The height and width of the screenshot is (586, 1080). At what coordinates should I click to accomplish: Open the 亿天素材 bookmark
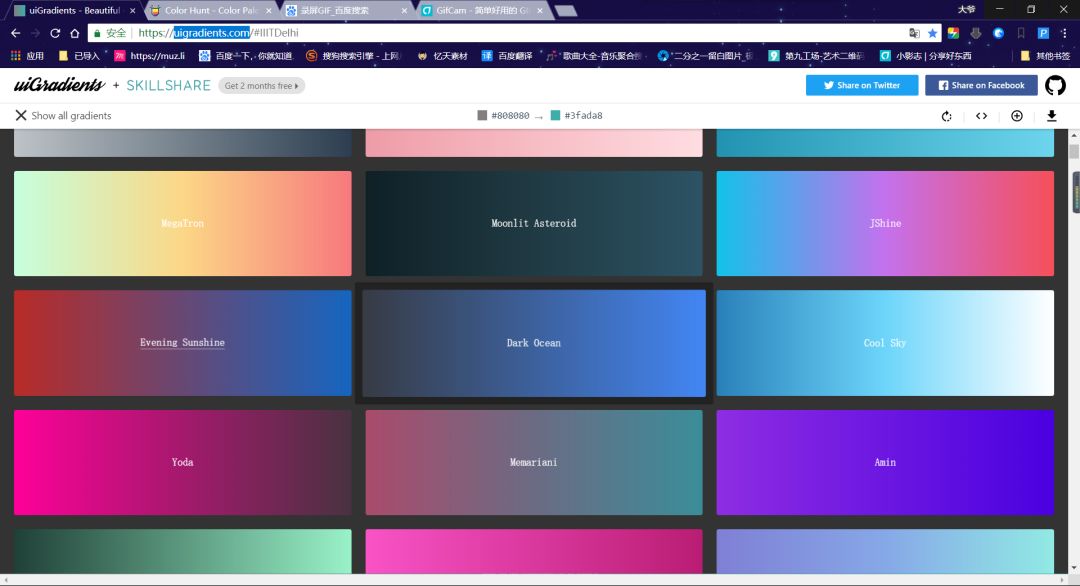click(442, 56)
